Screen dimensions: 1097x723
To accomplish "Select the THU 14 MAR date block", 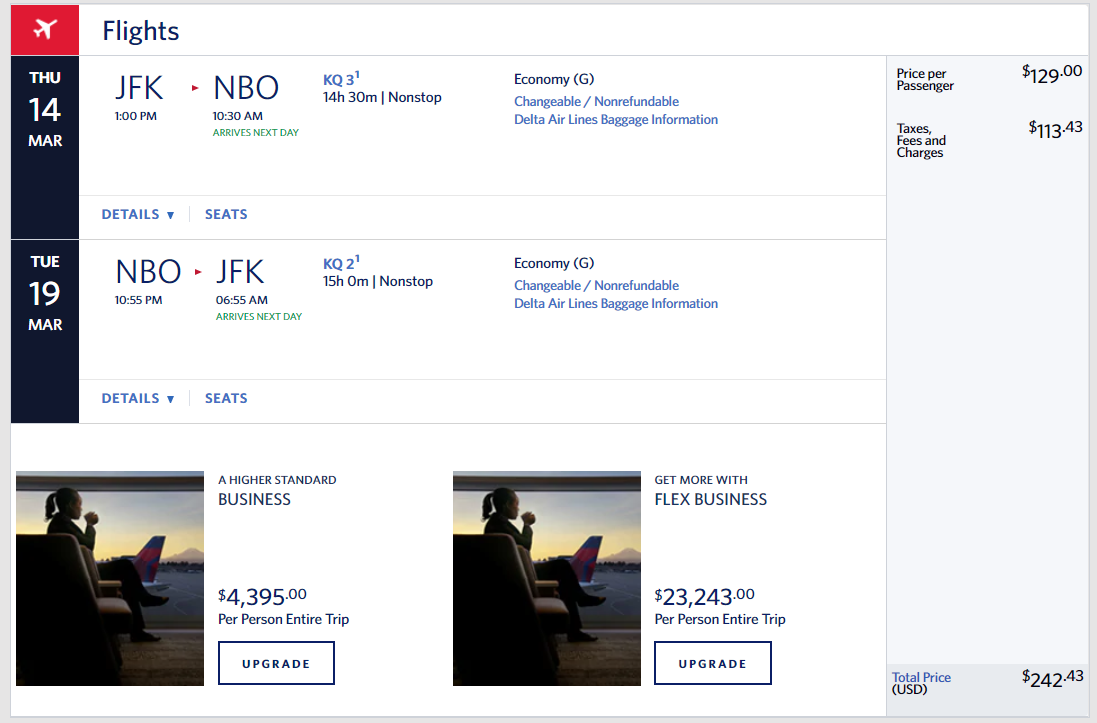I will click(x=45, y=110).
